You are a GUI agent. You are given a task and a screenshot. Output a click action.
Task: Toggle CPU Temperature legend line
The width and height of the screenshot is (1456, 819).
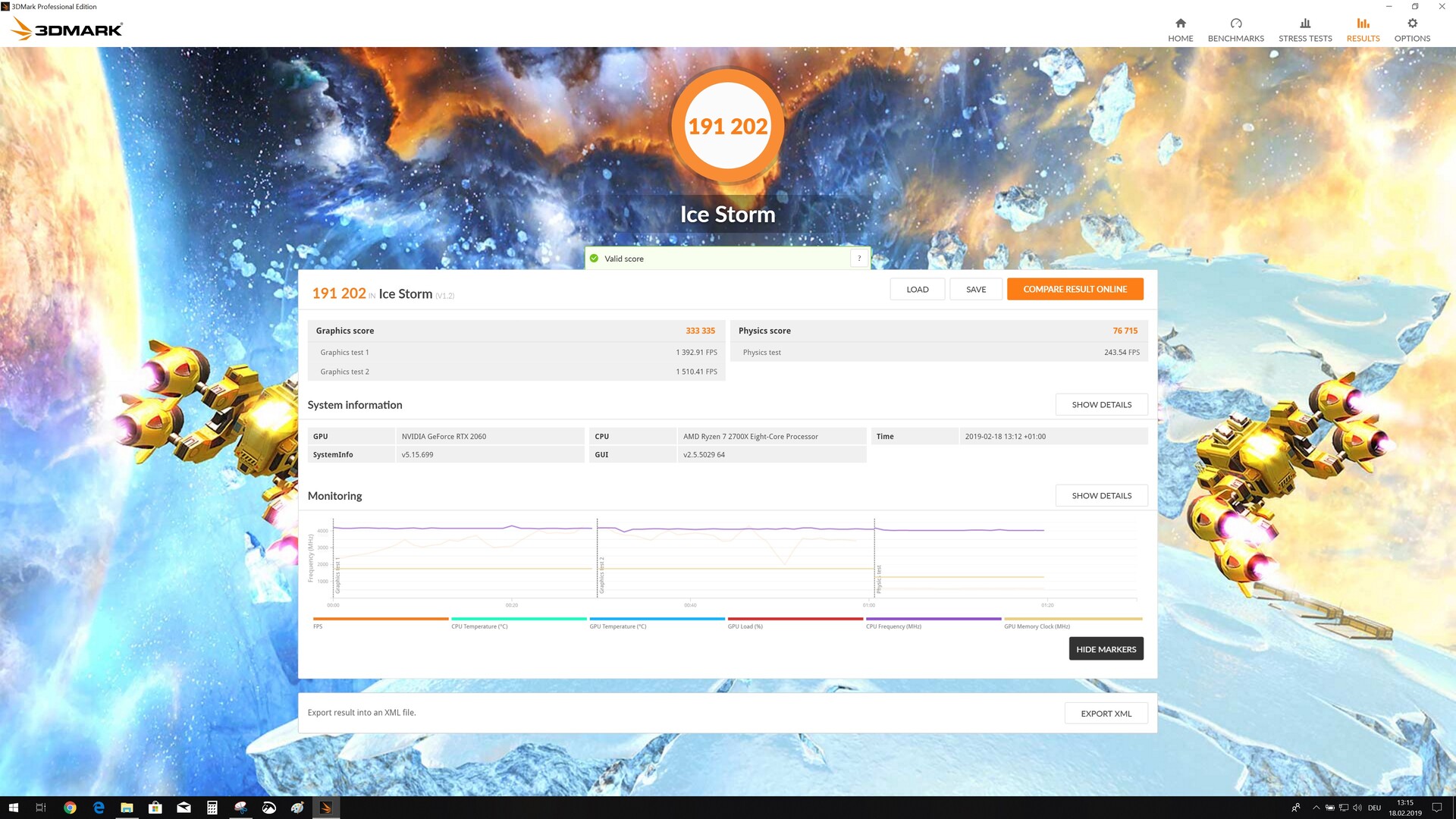click(519, 620)
